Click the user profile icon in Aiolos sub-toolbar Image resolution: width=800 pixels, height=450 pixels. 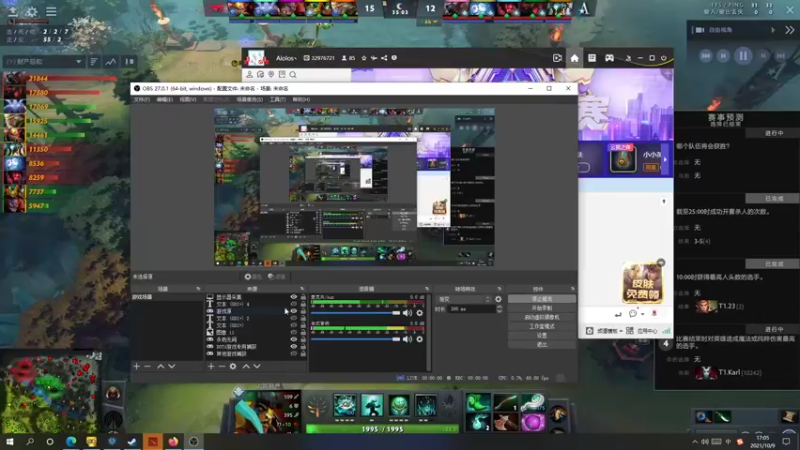click(249, 74)
